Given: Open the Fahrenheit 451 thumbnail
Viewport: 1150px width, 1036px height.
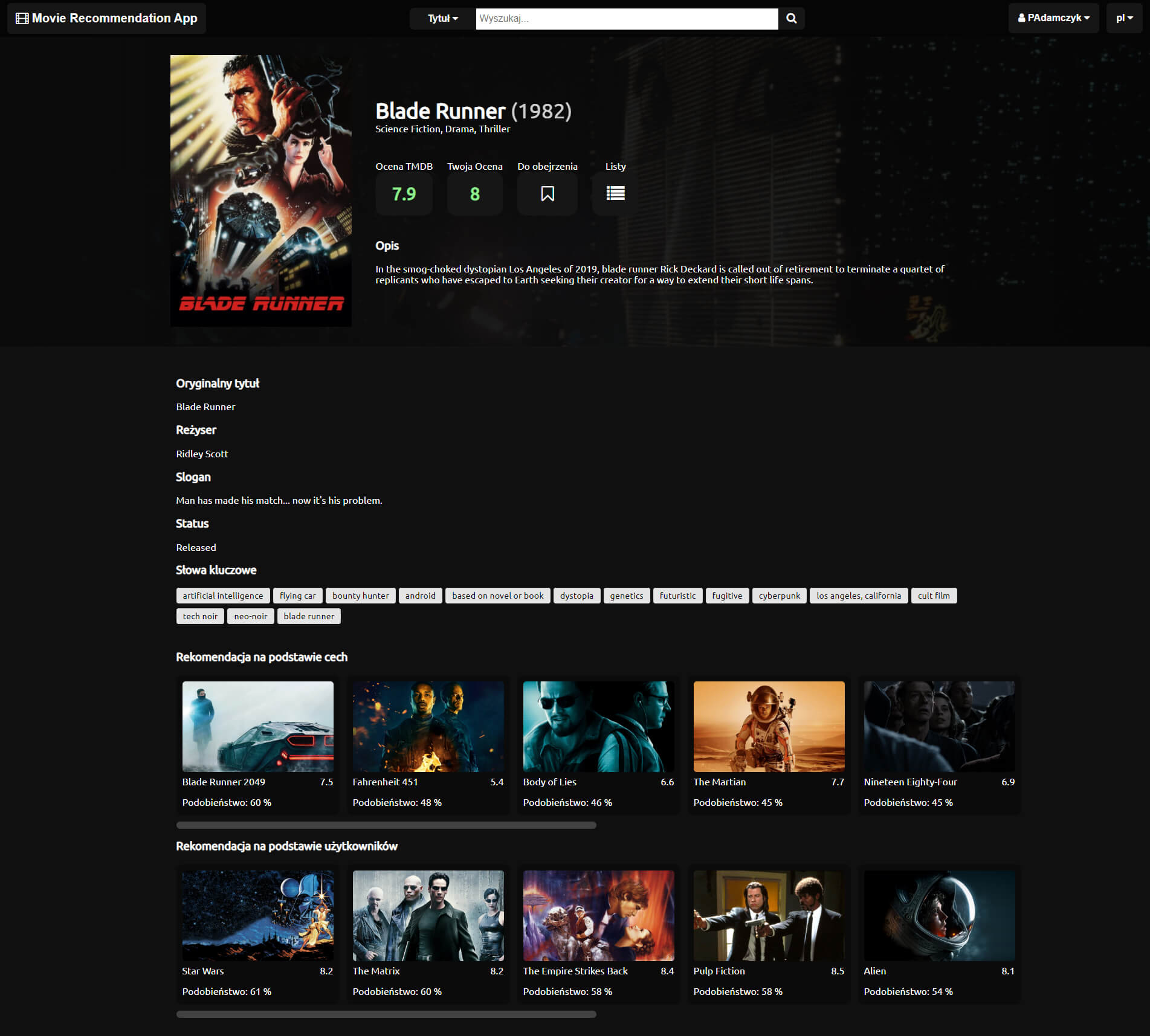Looking at the screenshot, I should [428, 727].
